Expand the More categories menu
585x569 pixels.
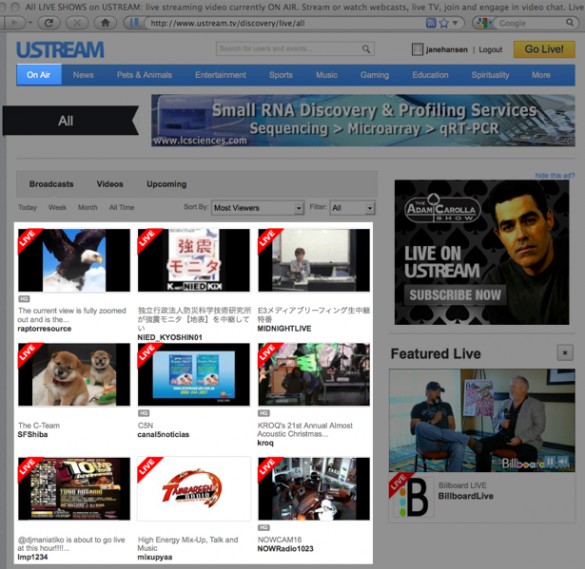point(541,75)
